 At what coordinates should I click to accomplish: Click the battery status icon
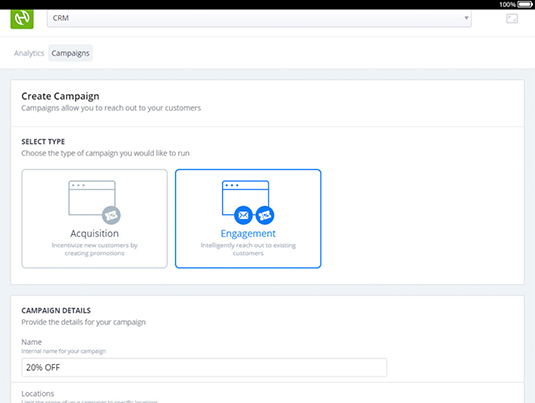click(525, 4)
